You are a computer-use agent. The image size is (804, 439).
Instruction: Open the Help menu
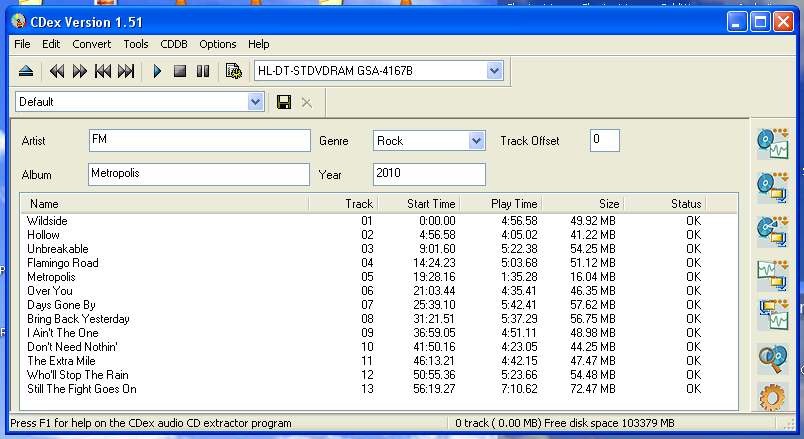coord(258,44)
